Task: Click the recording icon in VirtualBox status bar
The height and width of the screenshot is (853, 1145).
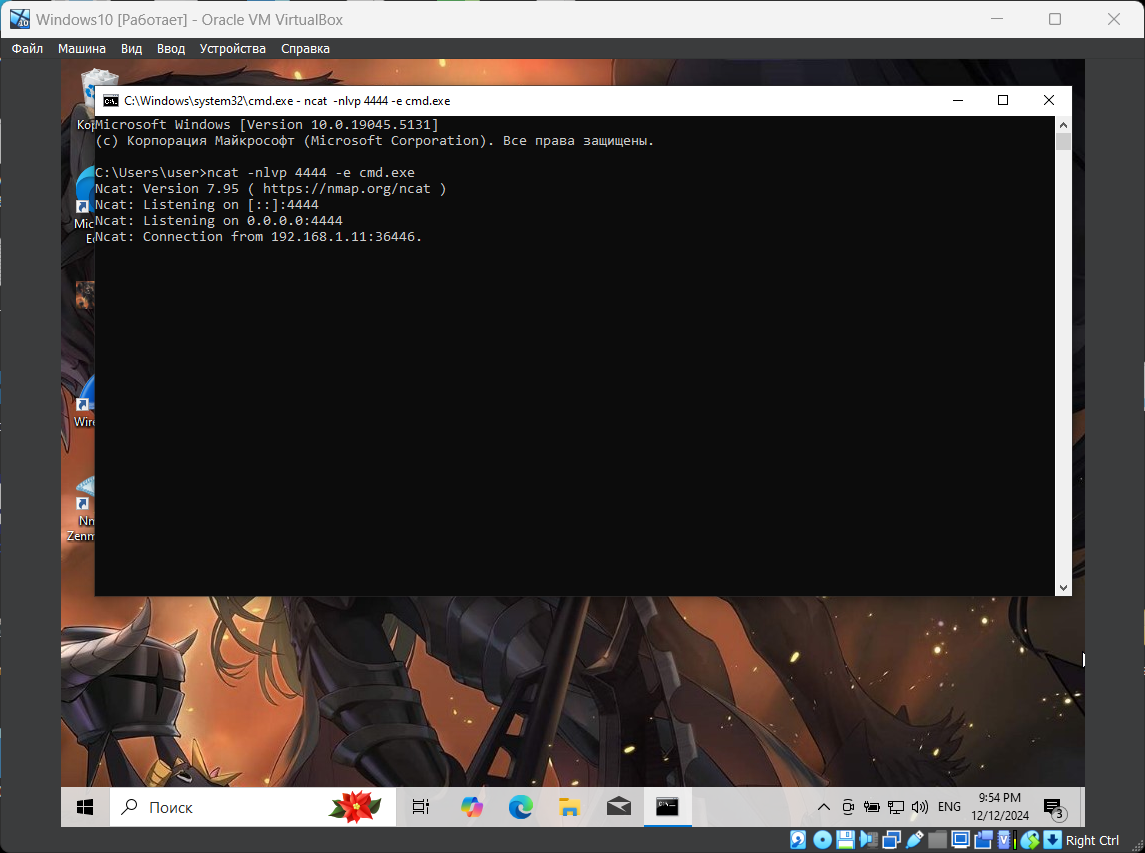Action: [984, 840]
